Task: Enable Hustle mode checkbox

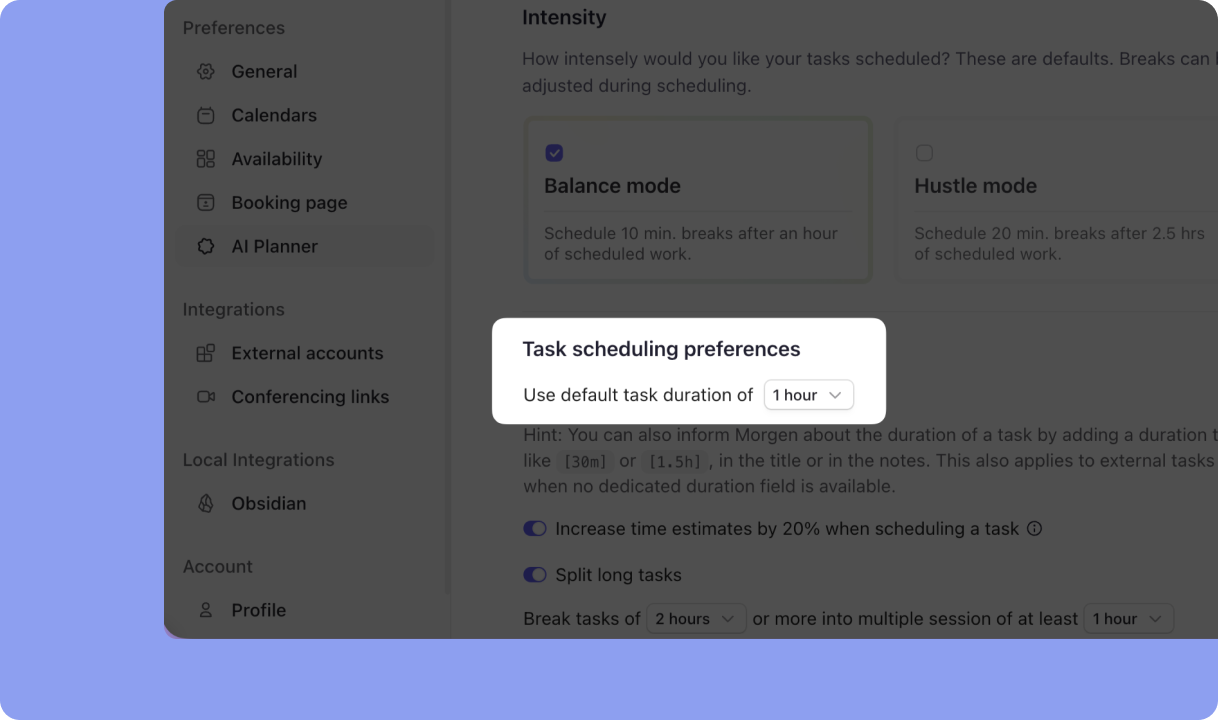Action: tap(924, 153)
